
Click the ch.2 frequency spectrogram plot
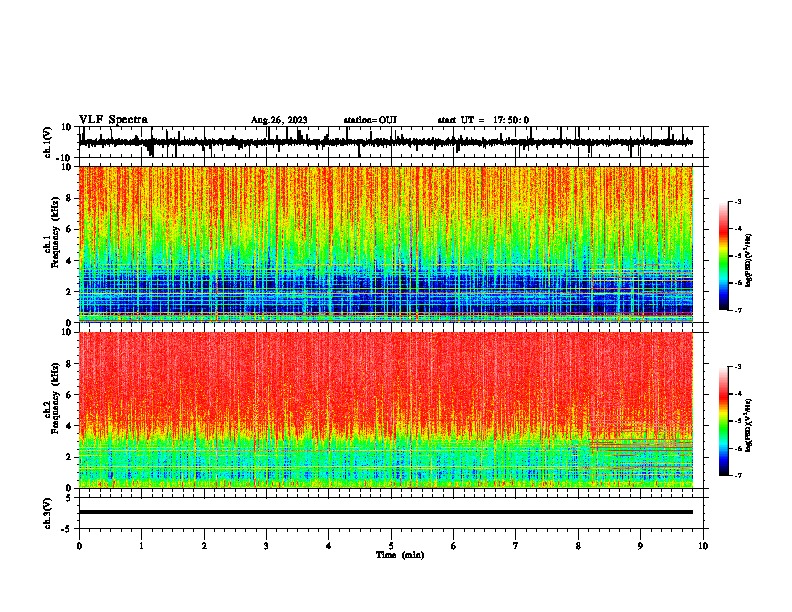[385, 410]
